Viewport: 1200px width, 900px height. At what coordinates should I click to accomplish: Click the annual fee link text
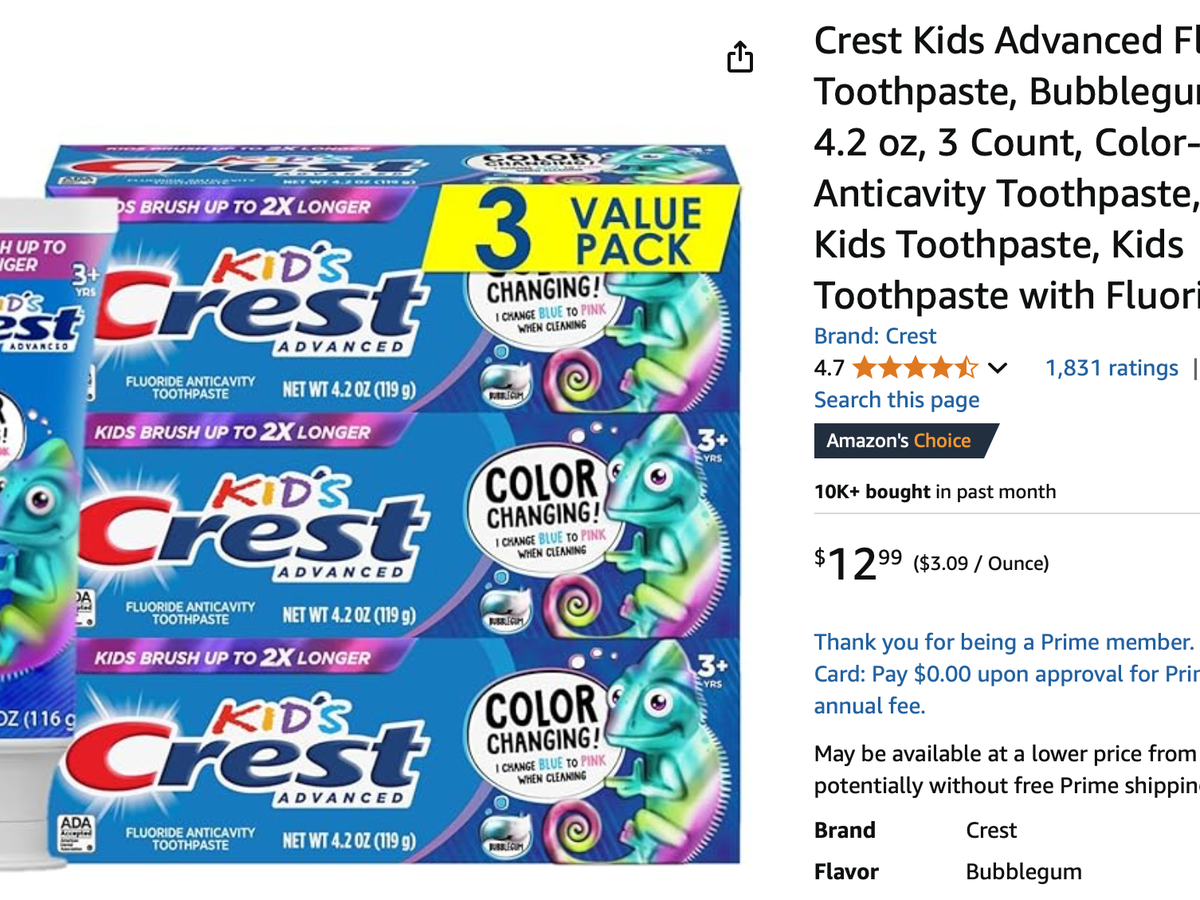(x=869, y=706)
